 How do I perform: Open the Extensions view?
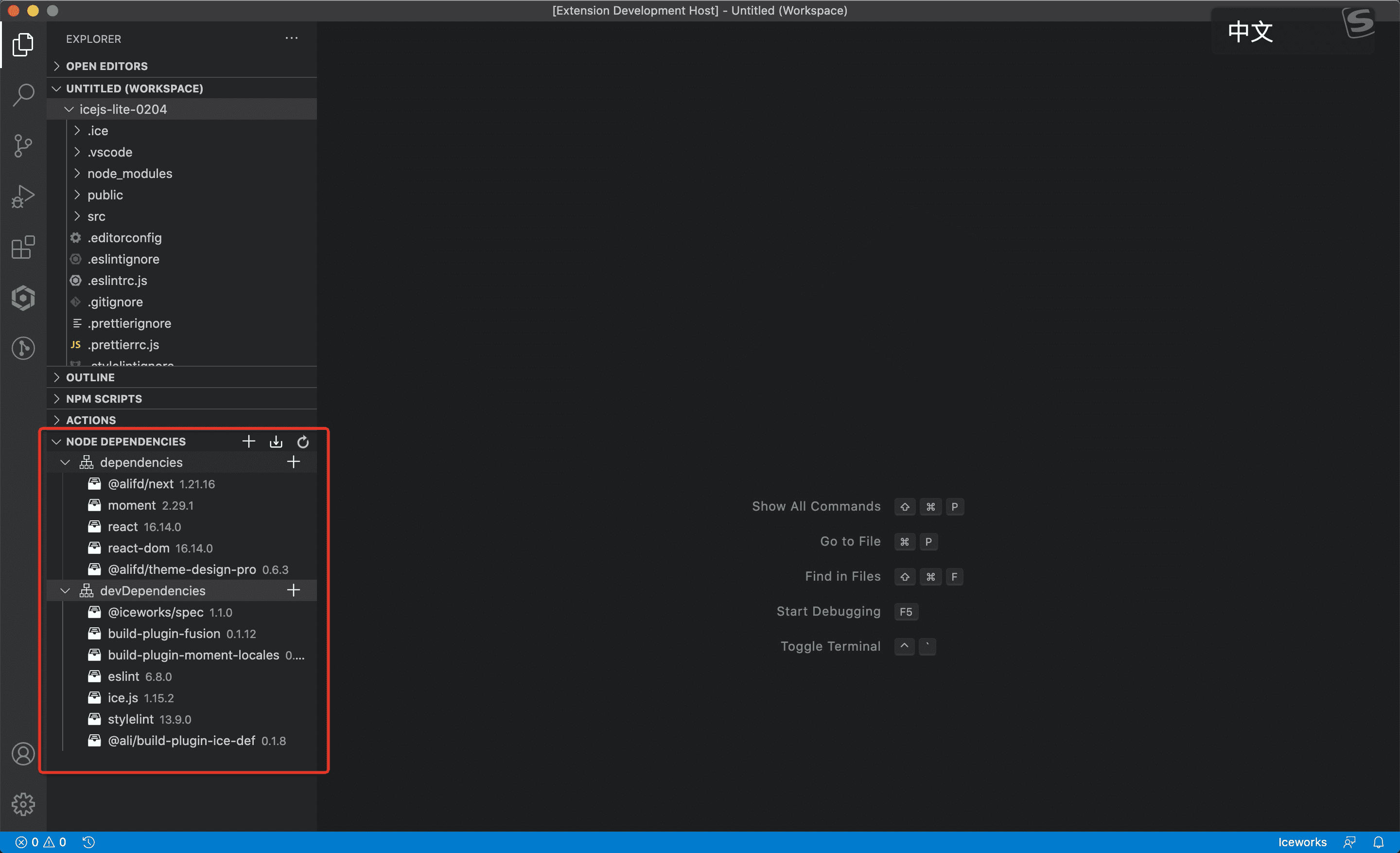click(x=23, y=247)
